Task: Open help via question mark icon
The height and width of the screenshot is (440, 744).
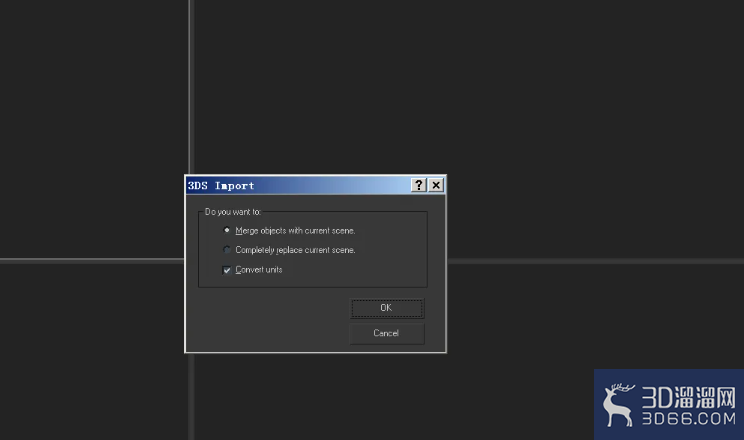Action: pos(418,185)
